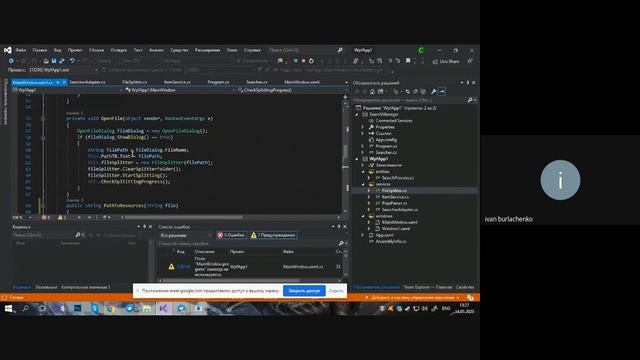The image size is (640, 360).
Task: Select ItemService.cs in Solution Explorer
Action: point(395,197)
